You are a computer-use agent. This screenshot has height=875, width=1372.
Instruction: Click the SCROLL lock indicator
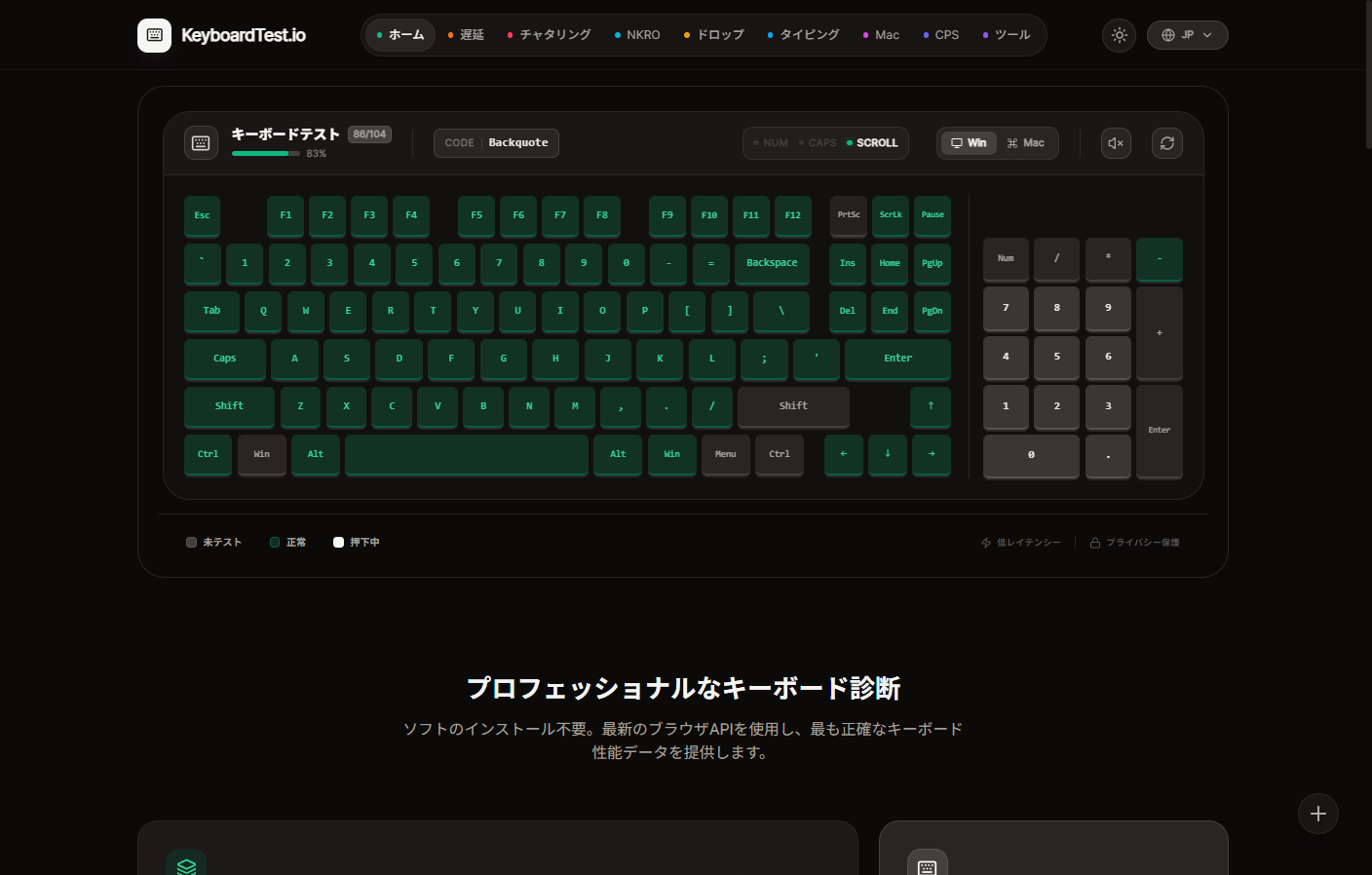click(871, 143)
